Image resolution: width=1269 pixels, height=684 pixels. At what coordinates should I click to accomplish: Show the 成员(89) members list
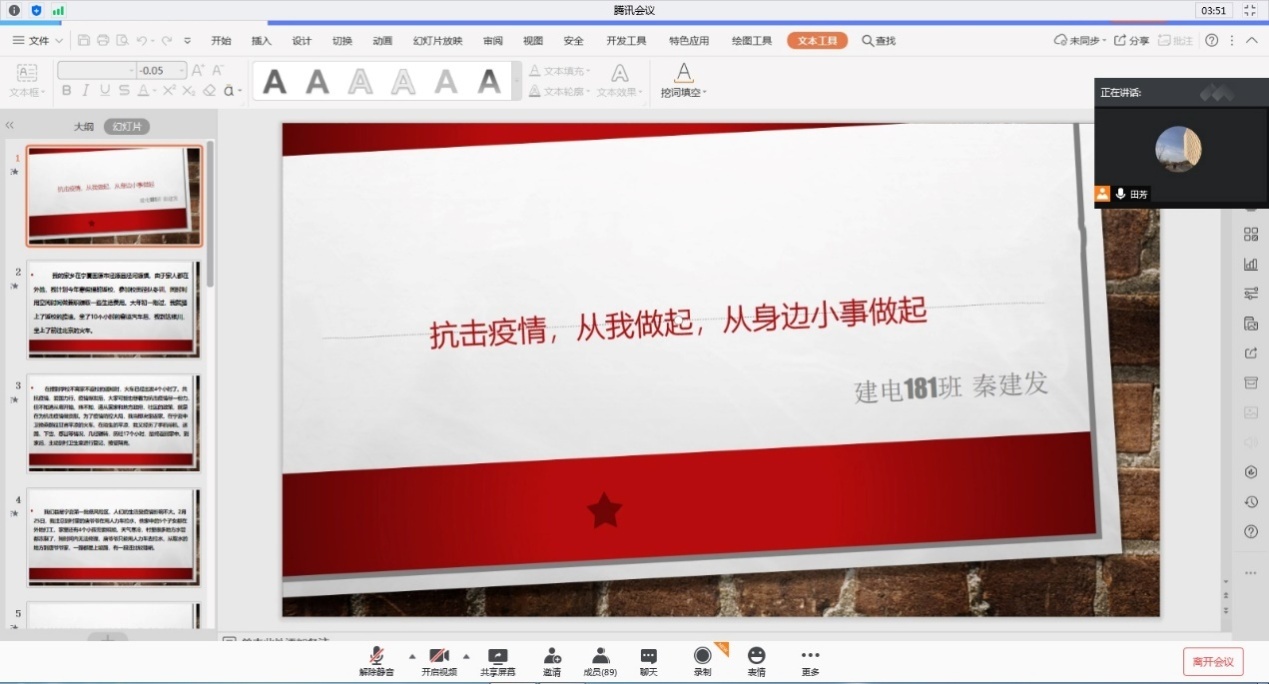[x=600, y=661]
